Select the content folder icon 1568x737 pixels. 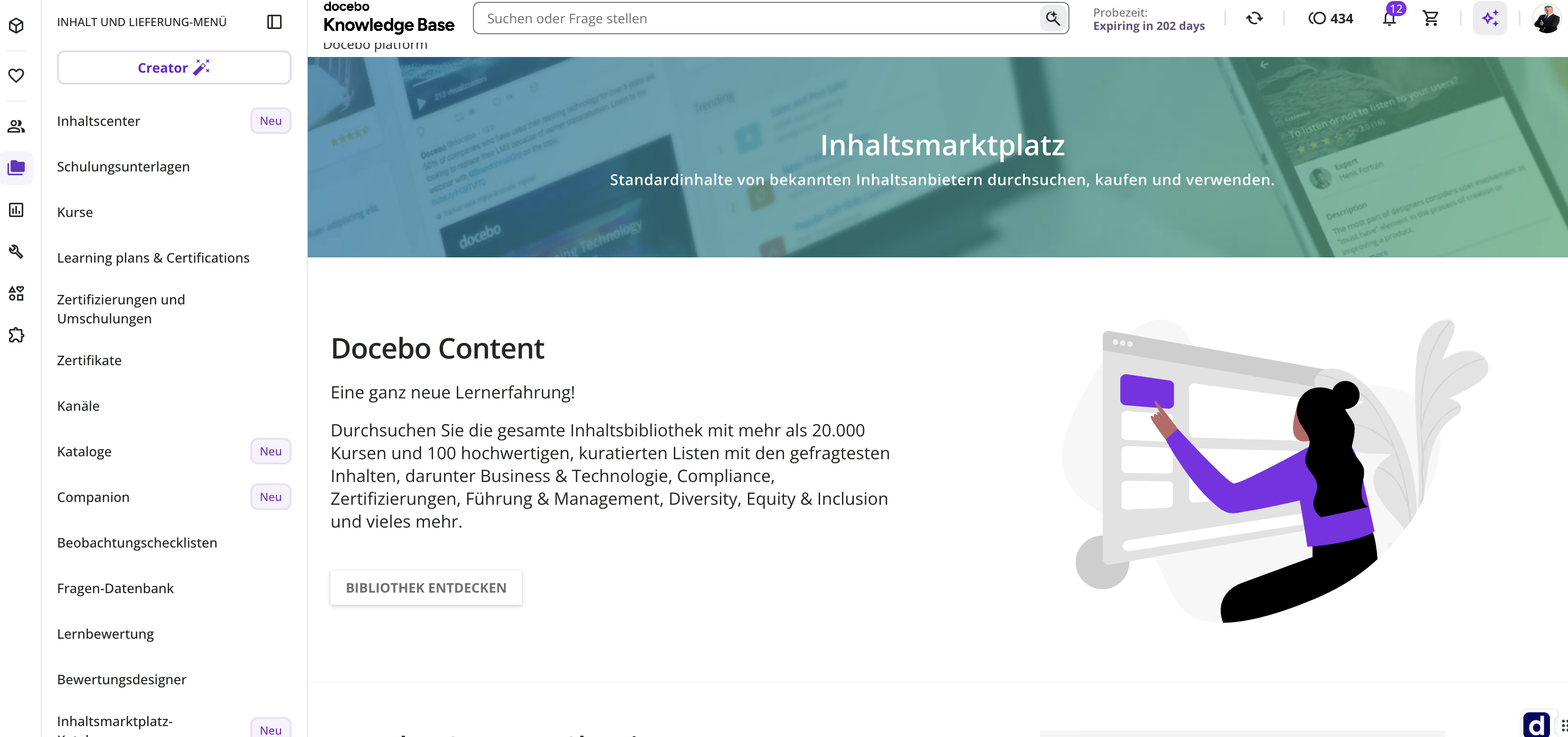[x=17, y=167]
